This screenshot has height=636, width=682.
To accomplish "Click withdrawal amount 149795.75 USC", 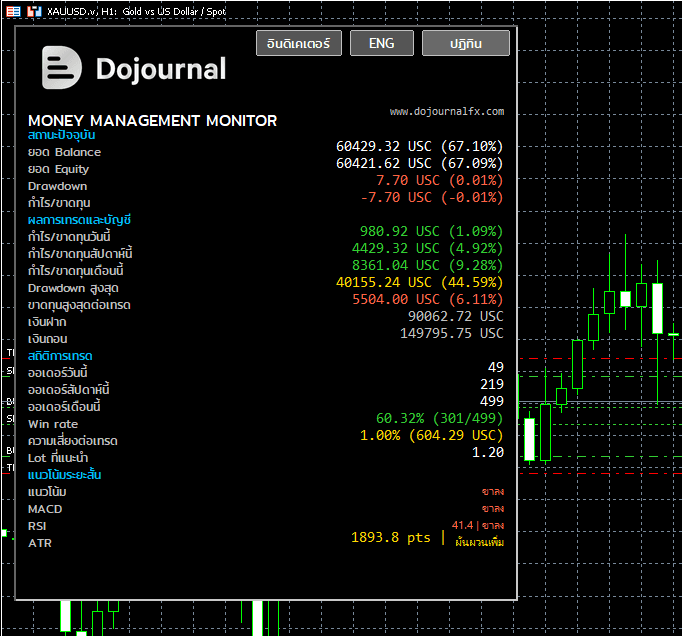I will point(451,333).
